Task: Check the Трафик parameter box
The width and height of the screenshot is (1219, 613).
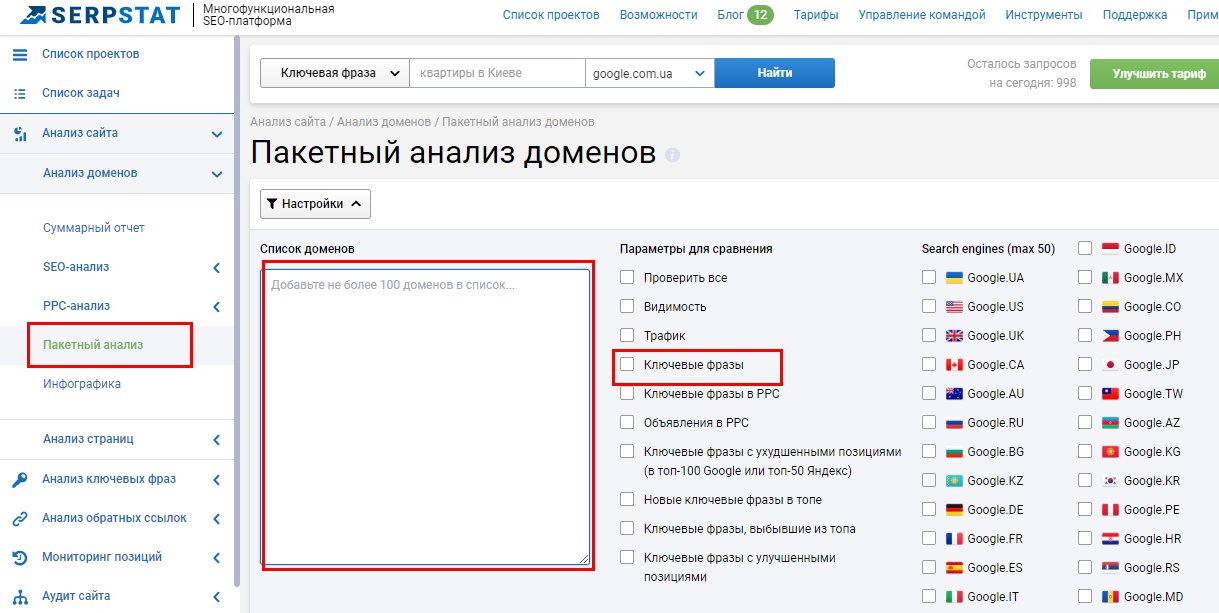Action: click(x=627, y=335)
